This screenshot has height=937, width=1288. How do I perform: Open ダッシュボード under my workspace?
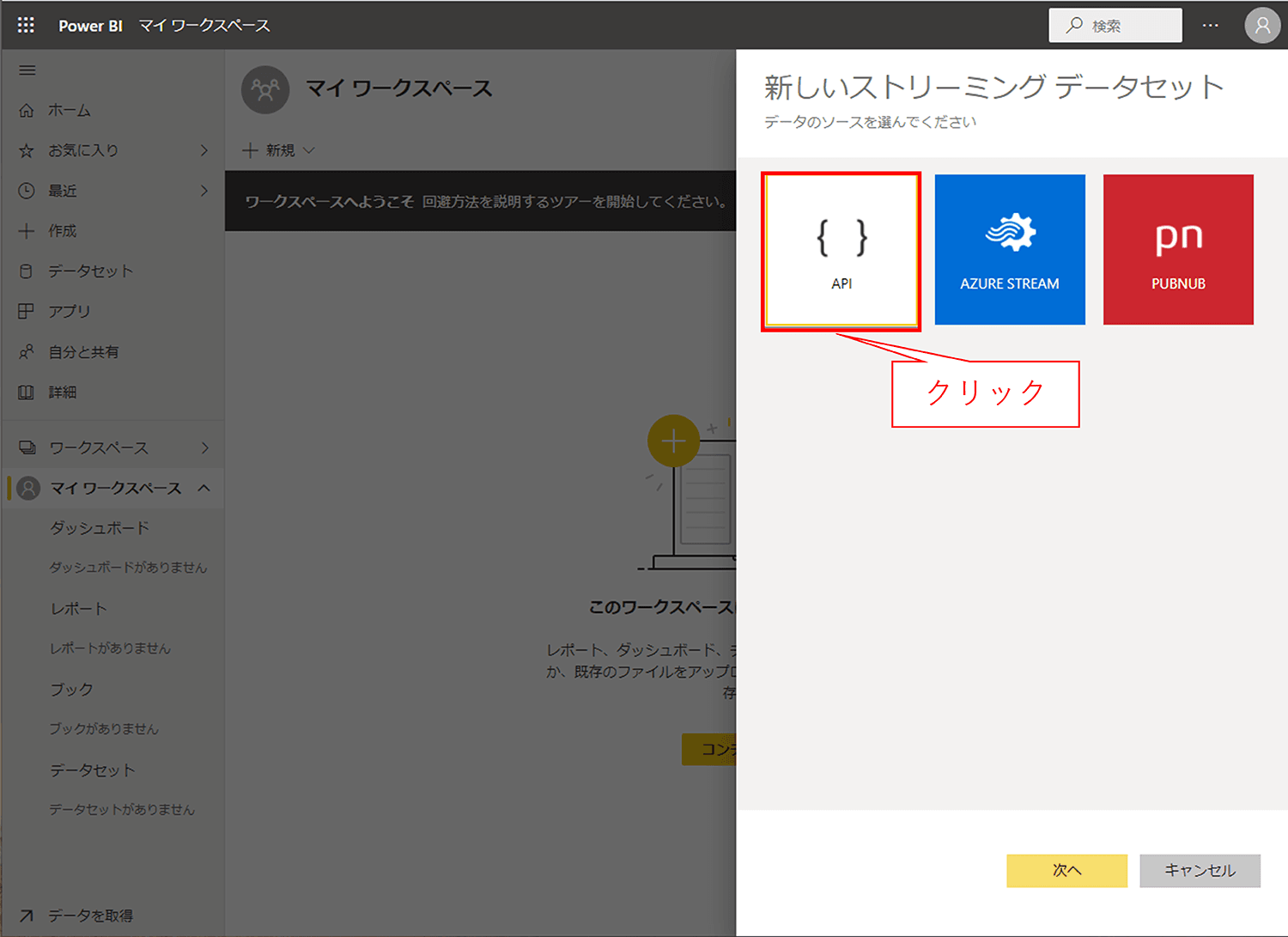click(100, 528)
